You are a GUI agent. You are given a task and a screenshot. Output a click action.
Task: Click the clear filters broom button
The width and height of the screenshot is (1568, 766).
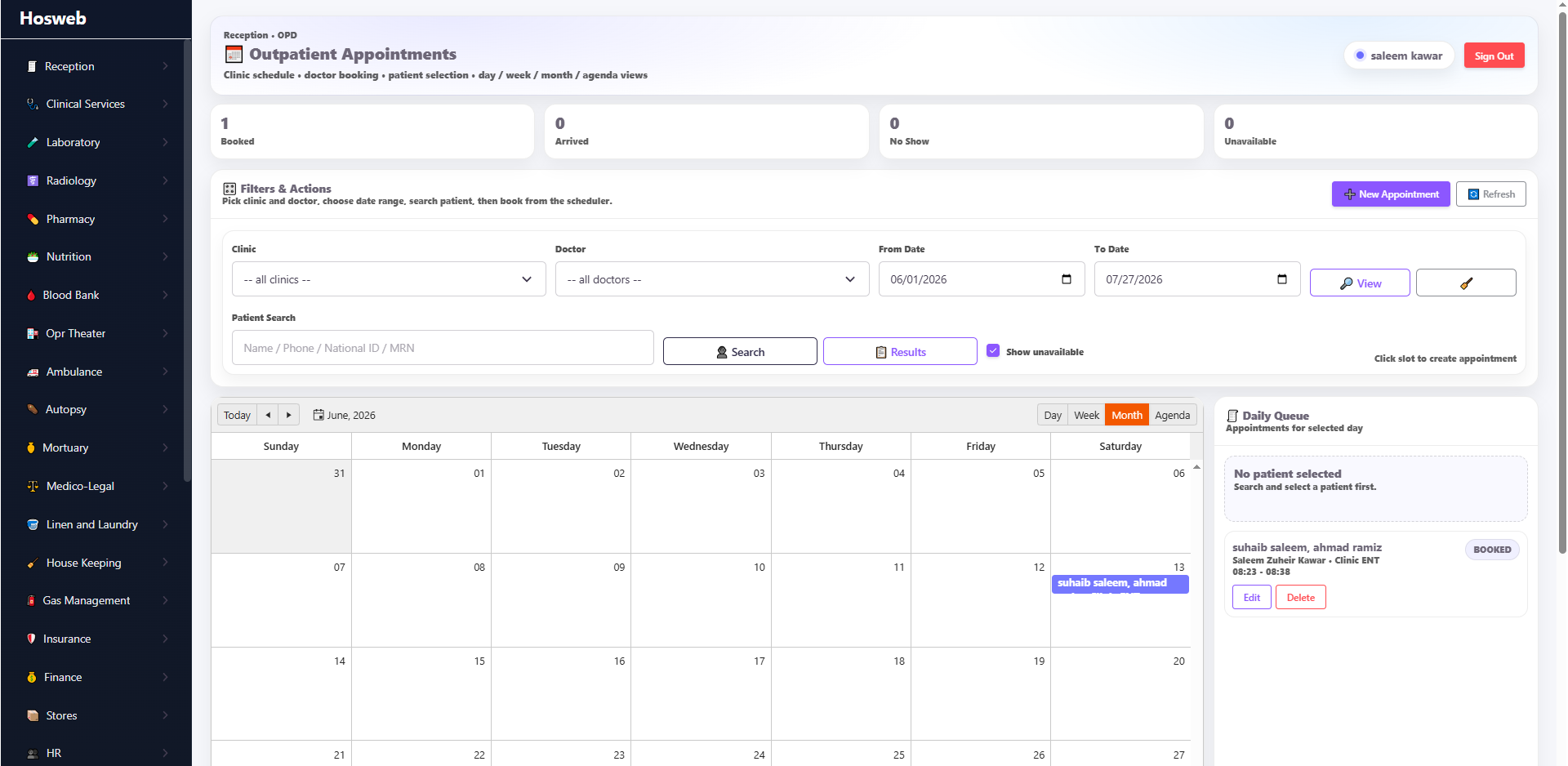coord(1466,283)
